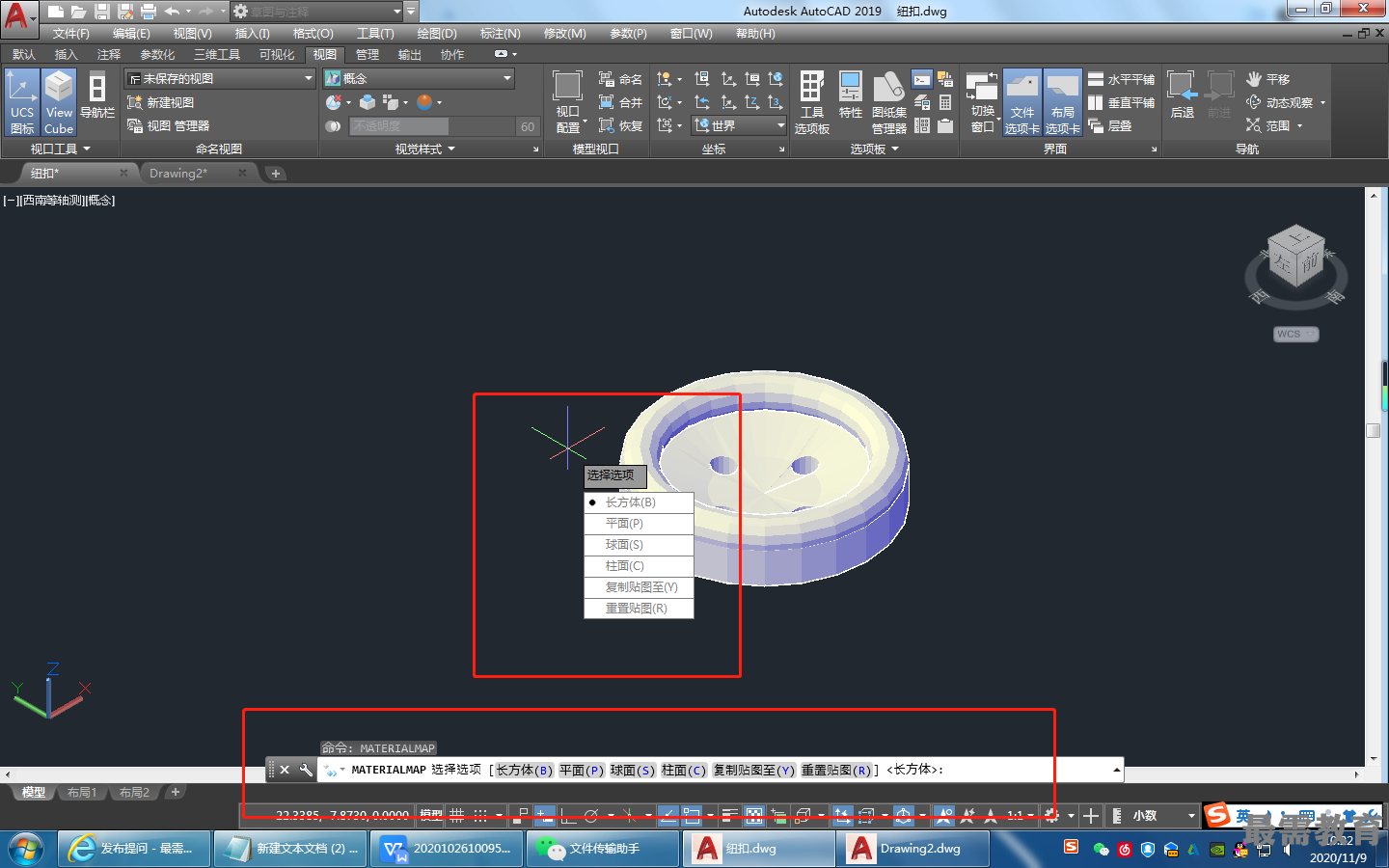Click the Save icon in quick access toolbar
This screenshot has width=1389, height=868.
click(x=102, y=12)
